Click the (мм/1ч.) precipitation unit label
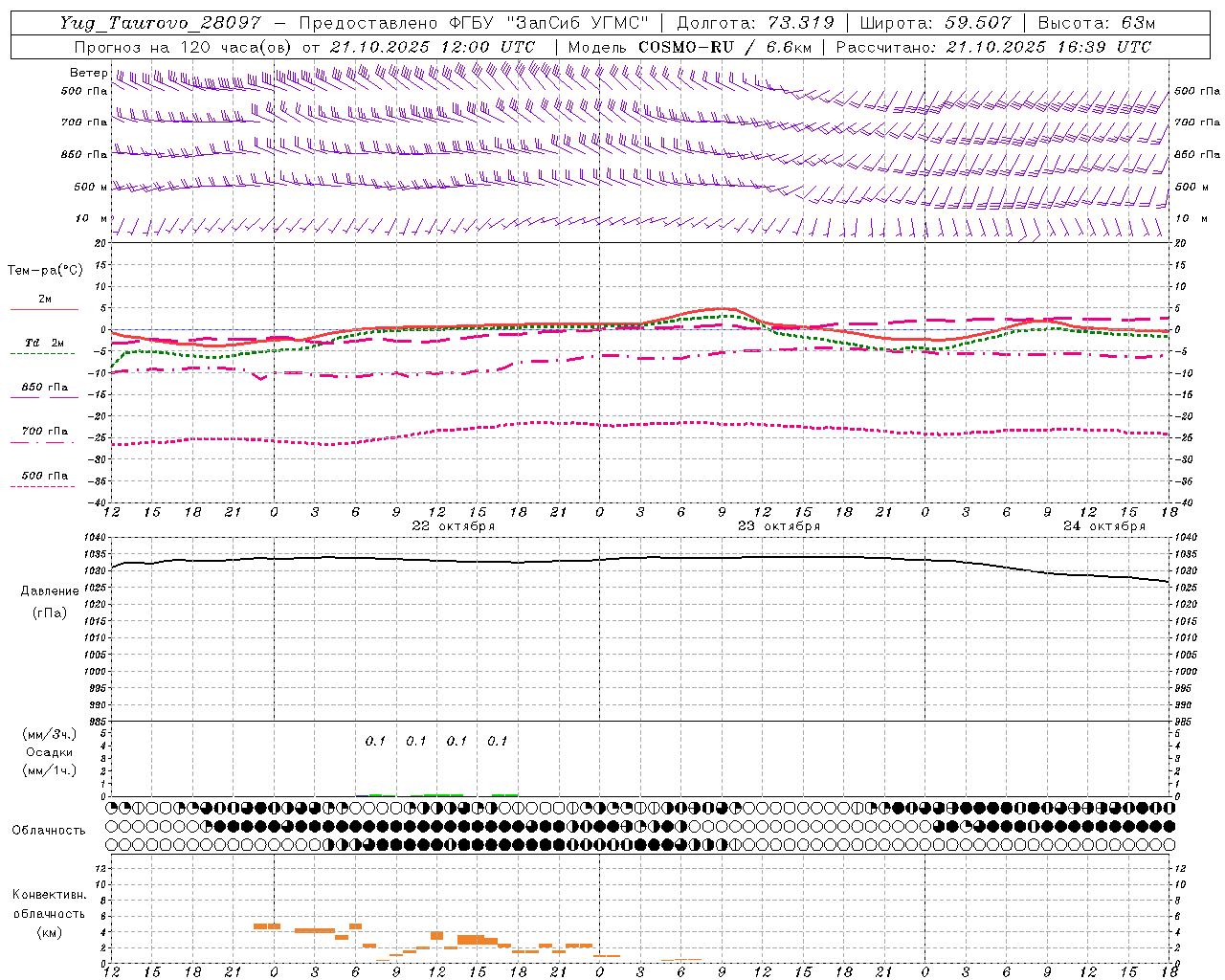The image size is (1225, 980). [x=50, y=770]
